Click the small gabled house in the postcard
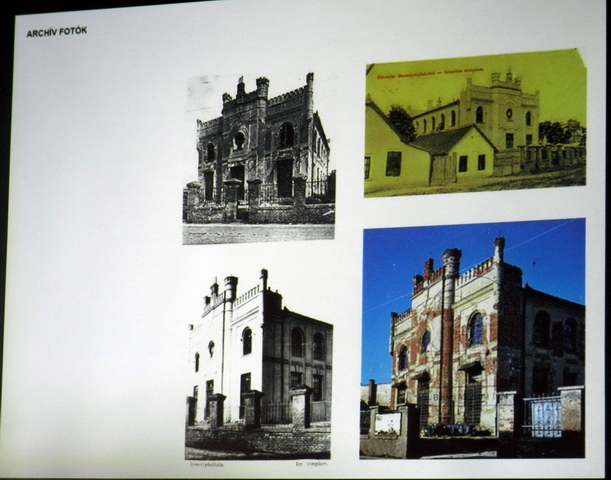Viewport: 611px width, 480px height. pos(456,150)
